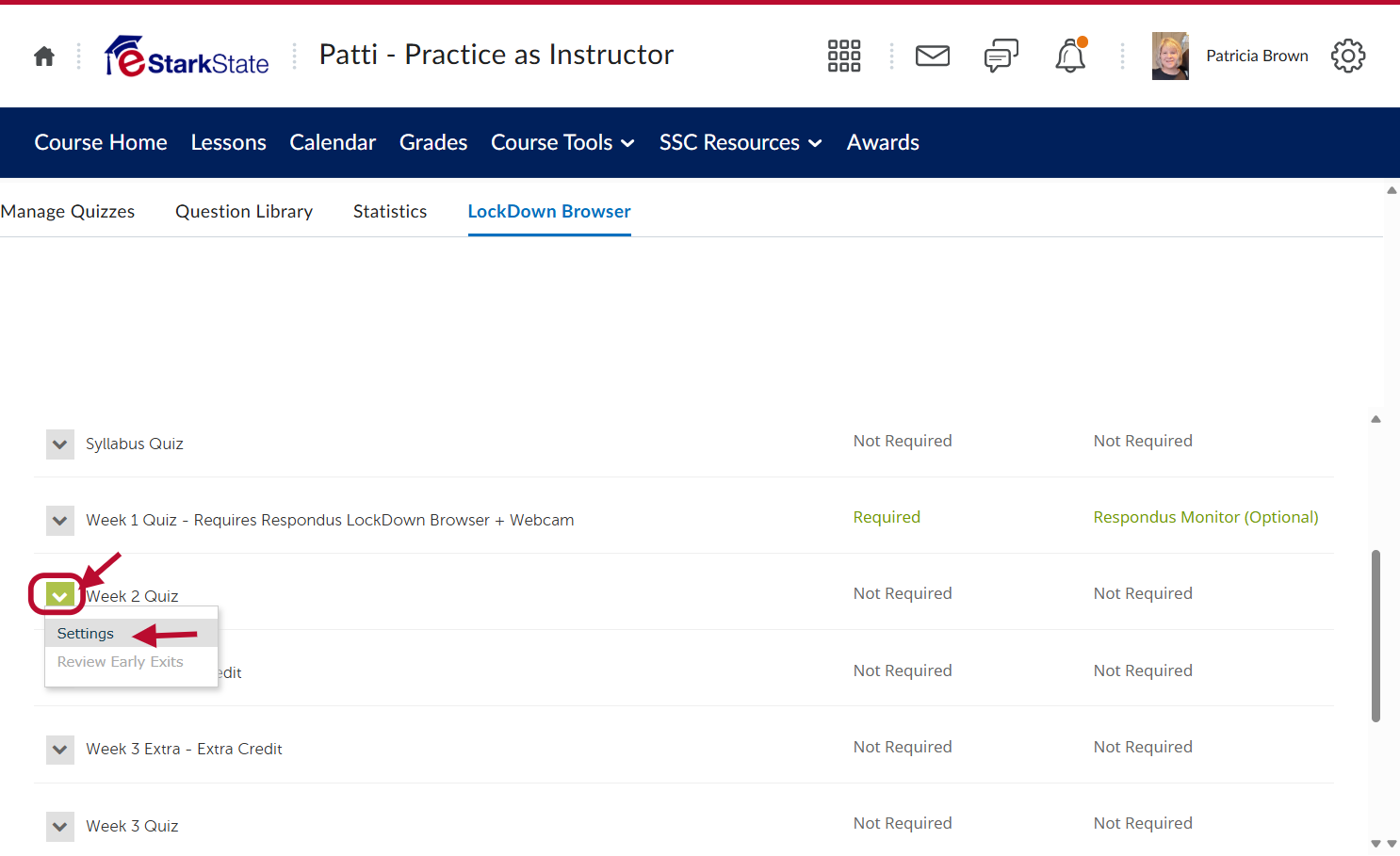This screenshot has height=856, width=1400.
Task: Choose Settings from the context menu
Action: [x=131, y=634]
